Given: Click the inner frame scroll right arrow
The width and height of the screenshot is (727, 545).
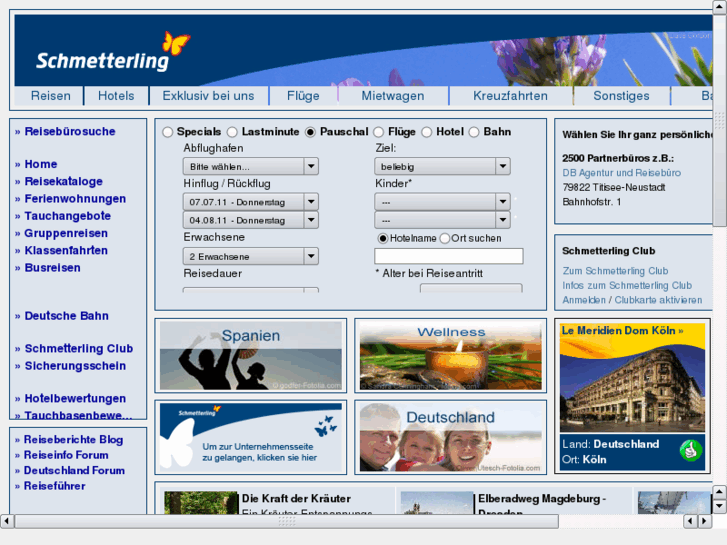Looking at the screenshot, I should click(x=704, y=521).
